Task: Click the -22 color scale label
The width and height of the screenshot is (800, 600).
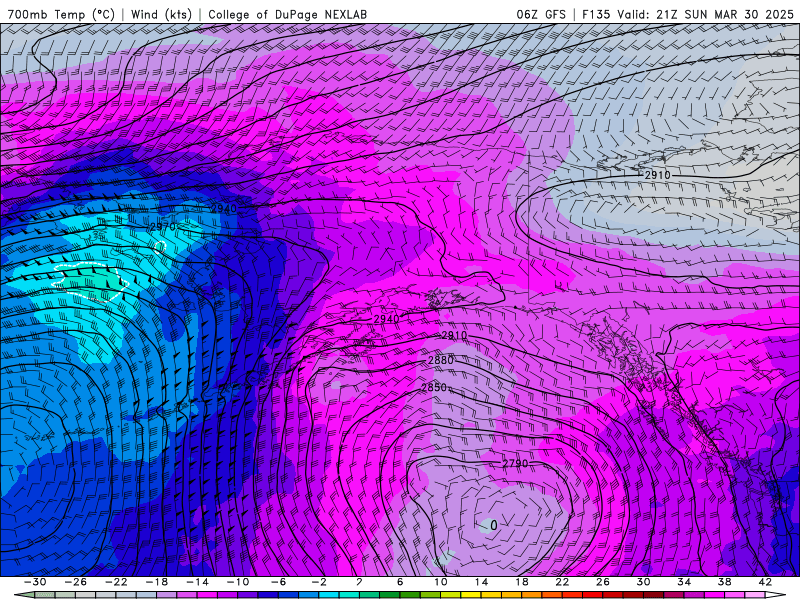Action: tap(116, 582)
